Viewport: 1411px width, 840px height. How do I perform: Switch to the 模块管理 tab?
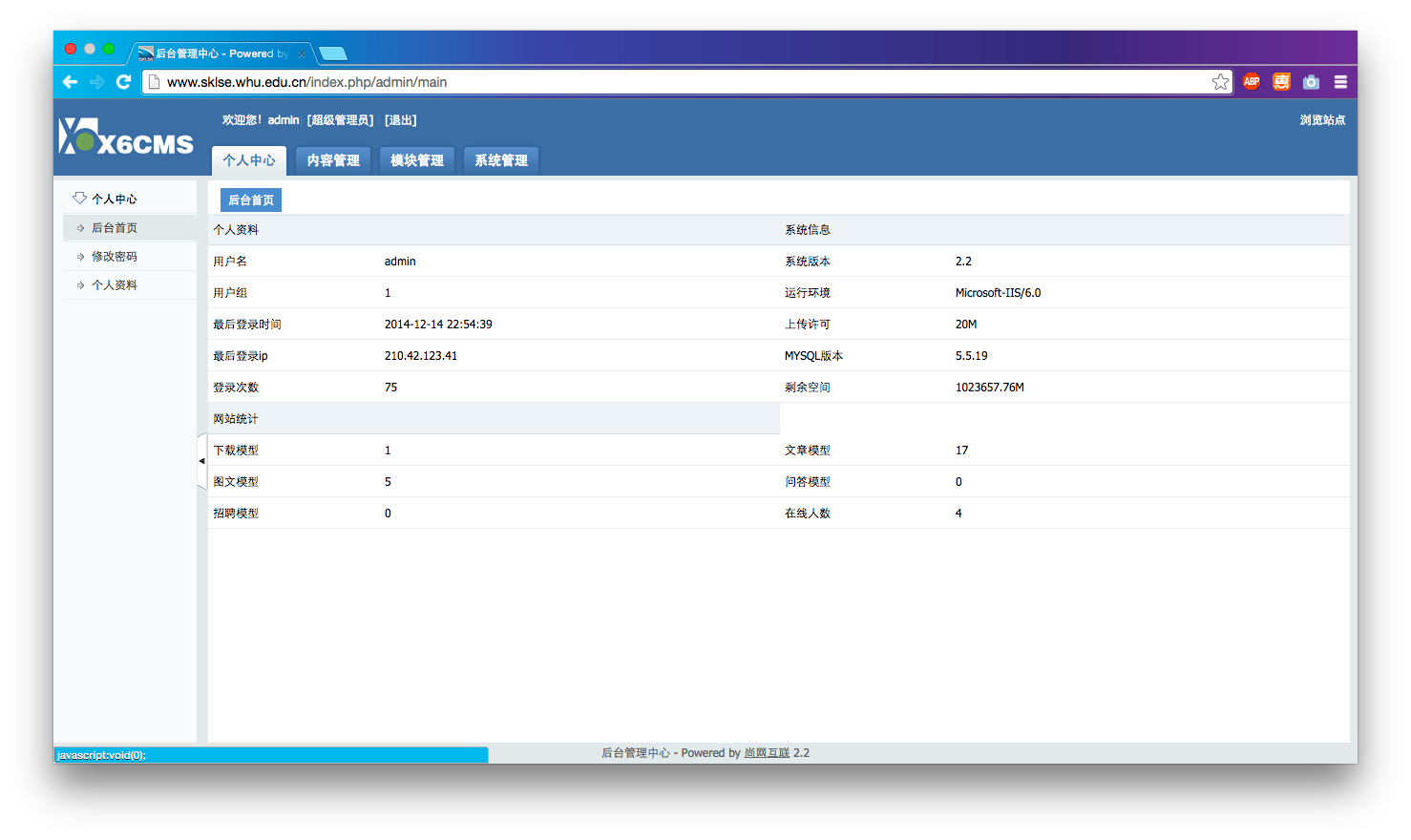417,160
